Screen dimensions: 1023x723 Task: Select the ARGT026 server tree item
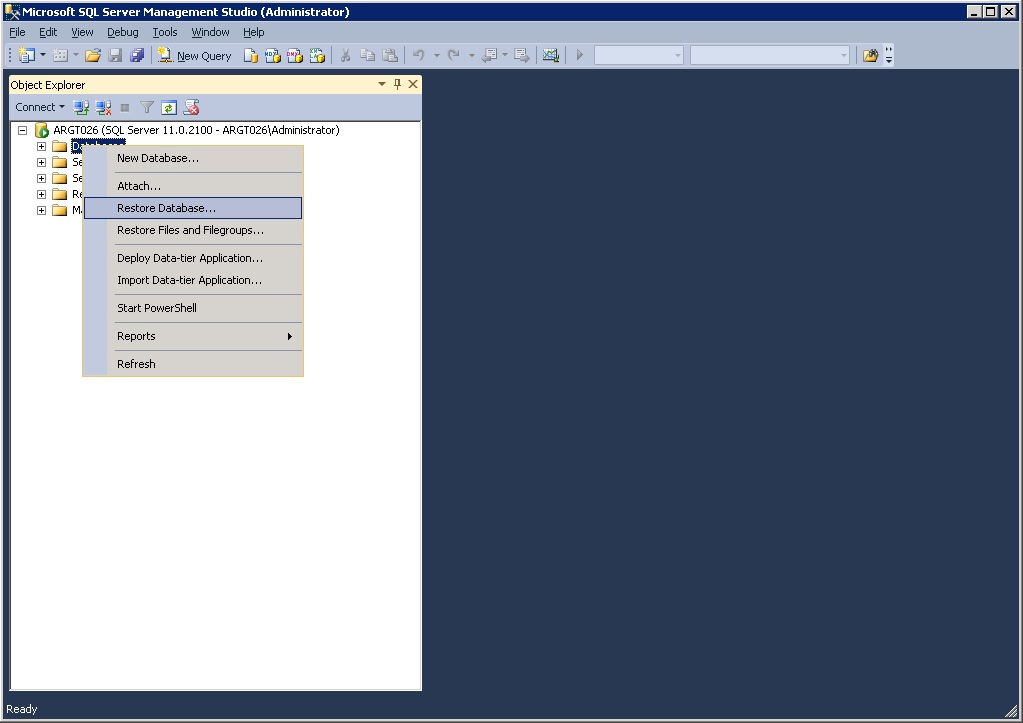click(x=196, y=130)
